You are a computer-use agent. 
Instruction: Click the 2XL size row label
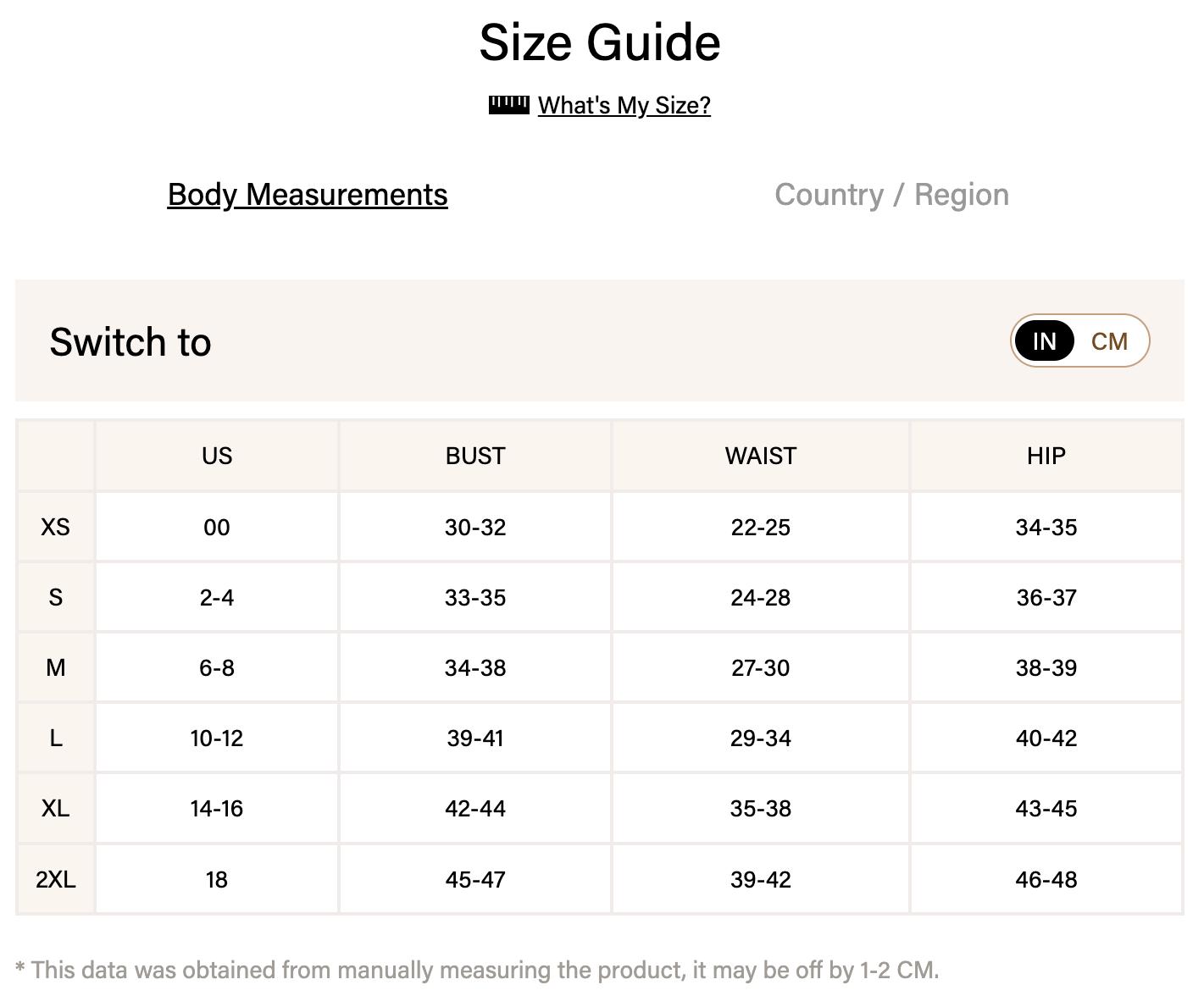(54, 878)
